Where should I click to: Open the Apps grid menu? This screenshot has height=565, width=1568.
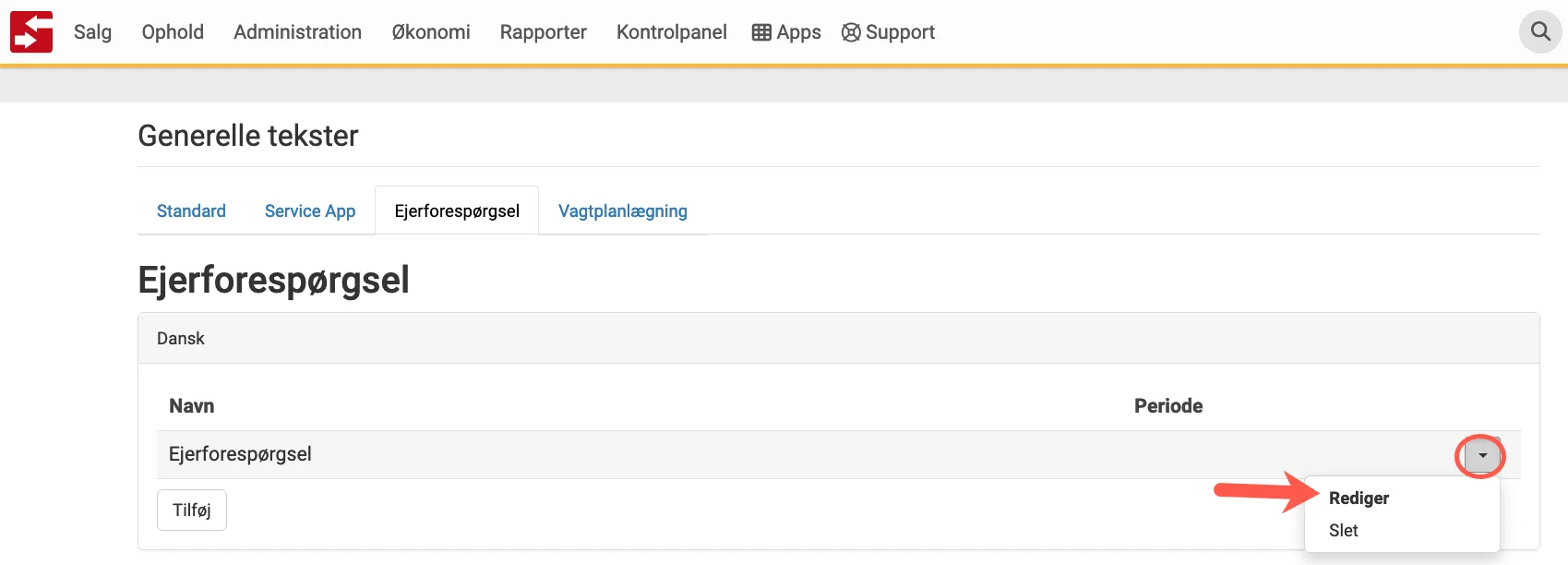(x=786, y=32)
